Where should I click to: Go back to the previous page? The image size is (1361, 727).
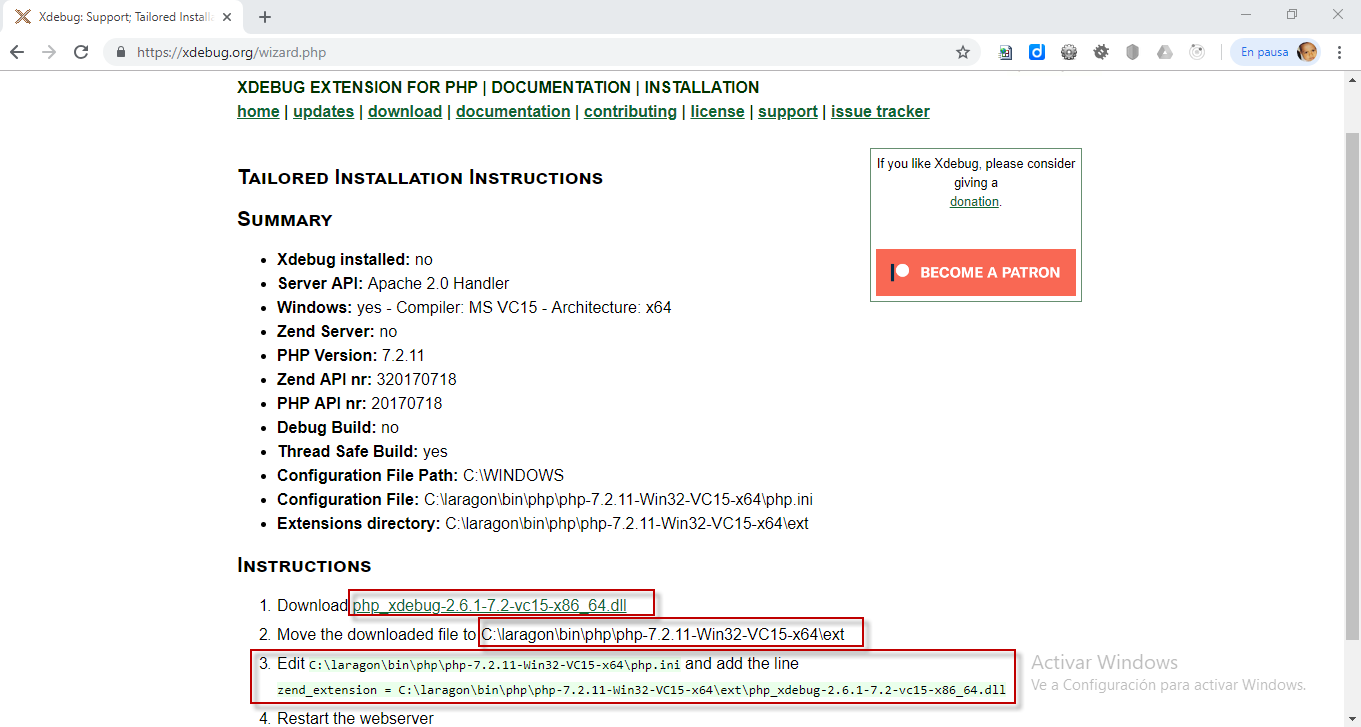17,52
